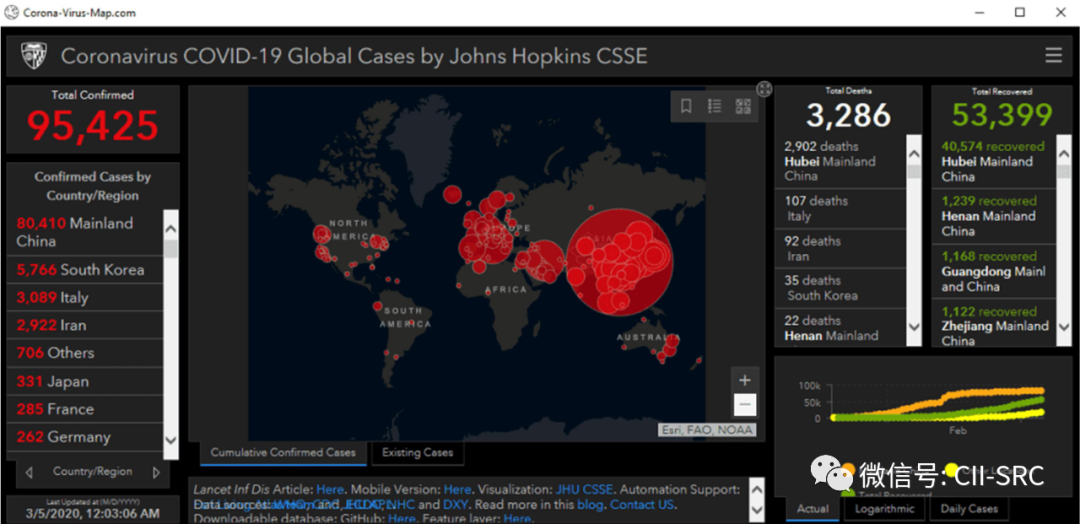Select Mainland China in country list
Image resolution: width=1080 pixels, height=524 pixels.
[x=85, y=232]
